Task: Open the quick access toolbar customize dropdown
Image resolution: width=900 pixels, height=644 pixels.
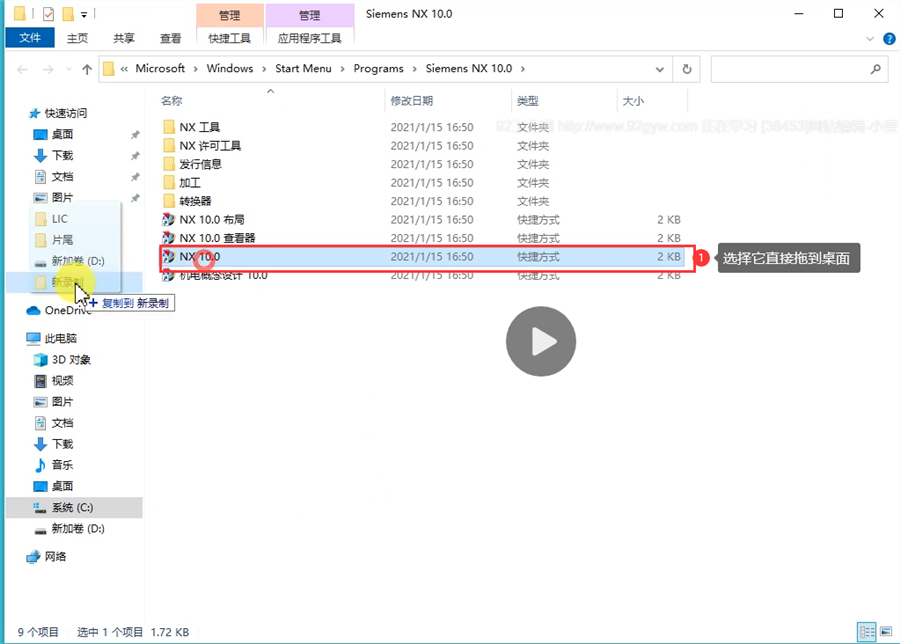Action: (84, 14)
